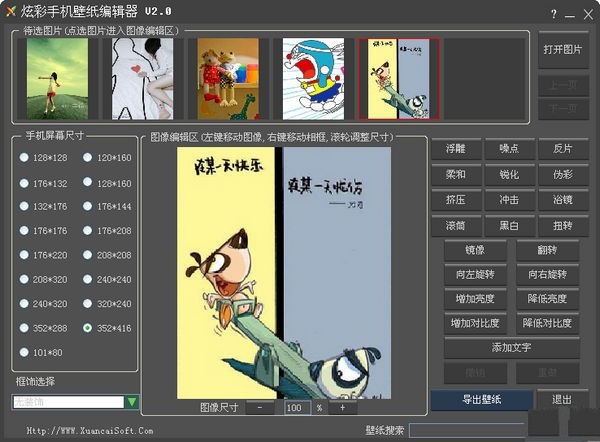Export wallpaper with 导出壁纸 button
The width and height of the screenshot is (600, 442).
[x=482, y=400]
